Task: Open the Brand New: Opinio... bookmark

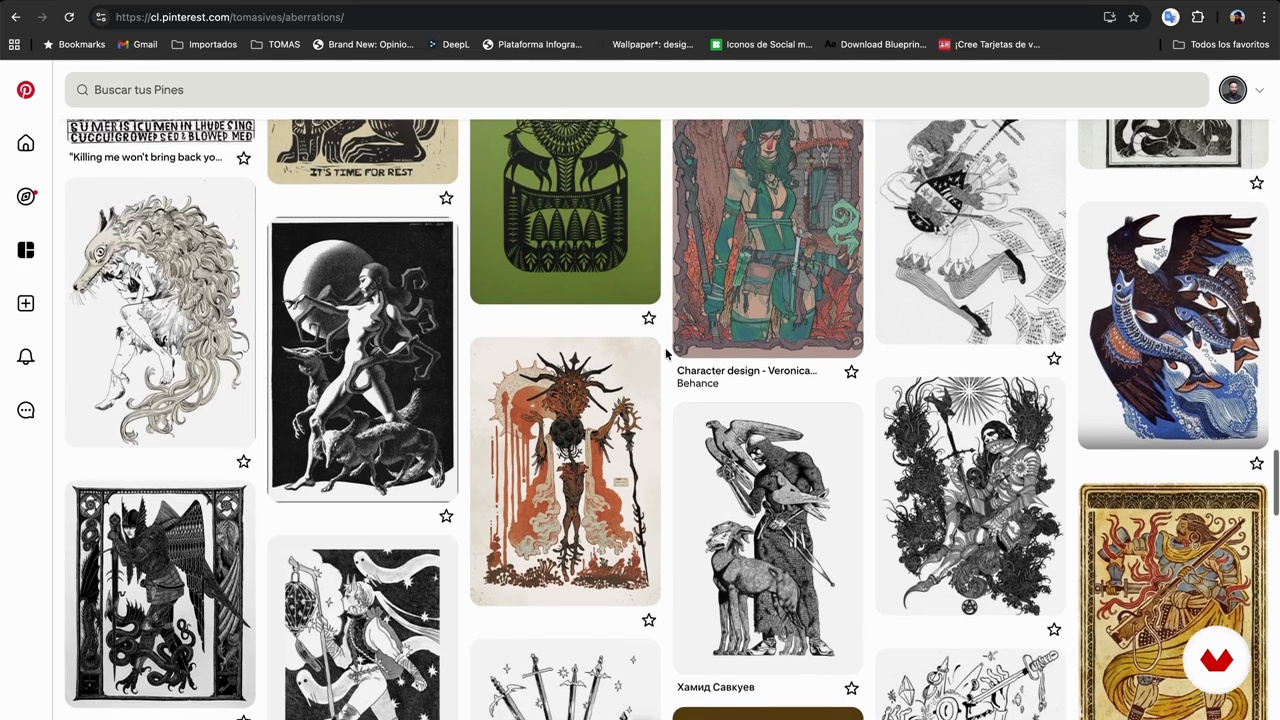Action: (363, 44)
